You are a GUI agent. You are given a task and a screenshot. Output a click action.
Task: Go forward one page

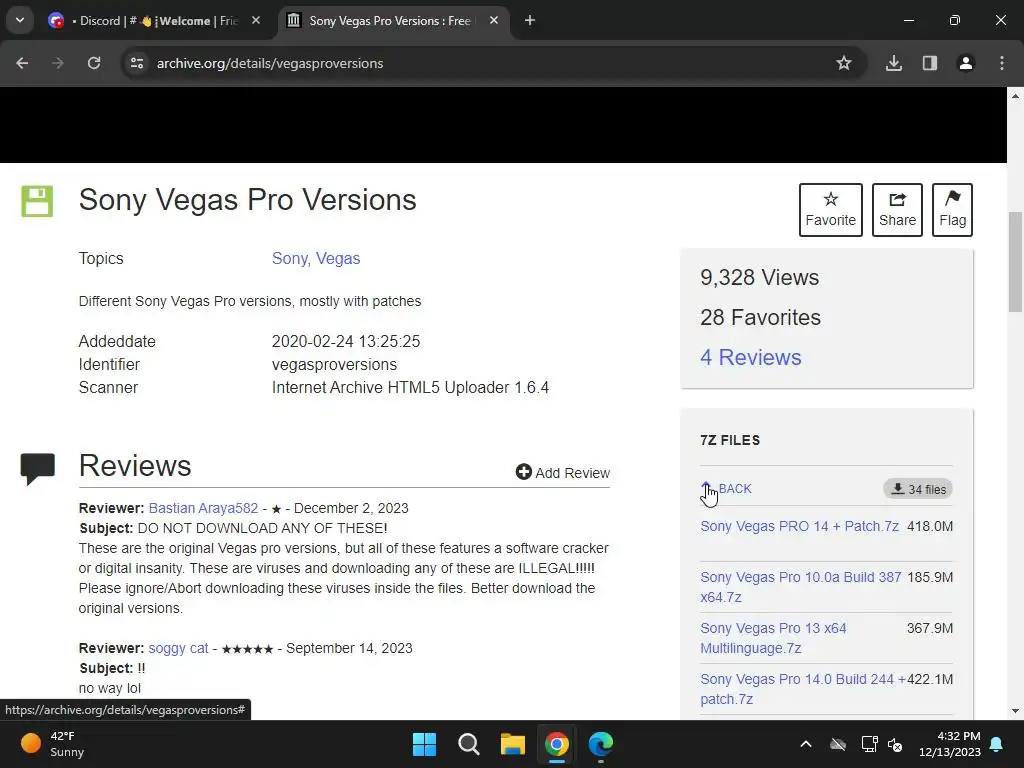(58, 63)
